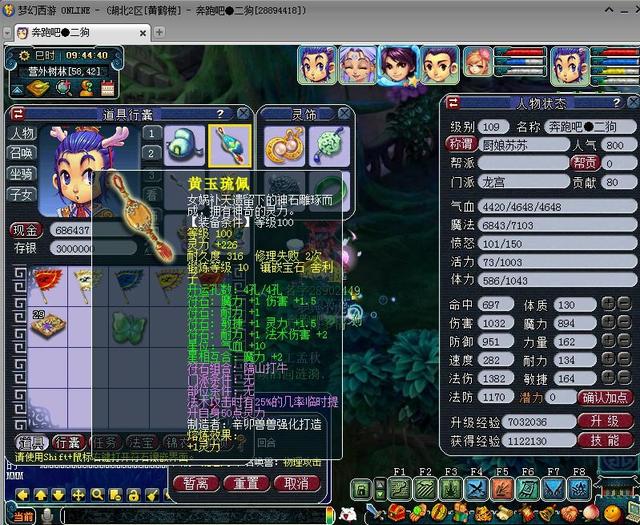Click the 升级 button
640x525 pixels.
pos(605,421)
